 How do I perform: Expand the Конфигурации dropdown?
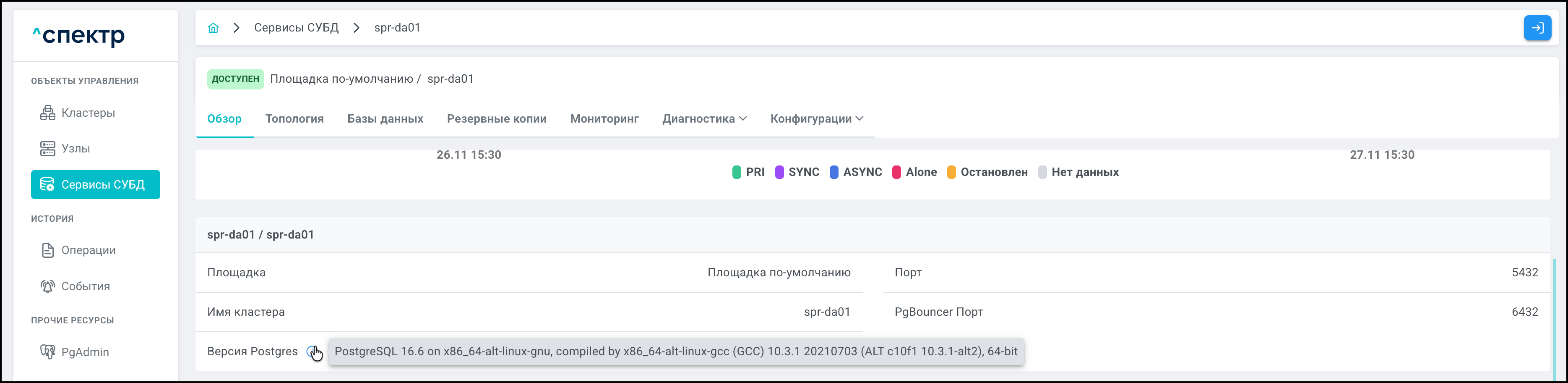point(816,119)
